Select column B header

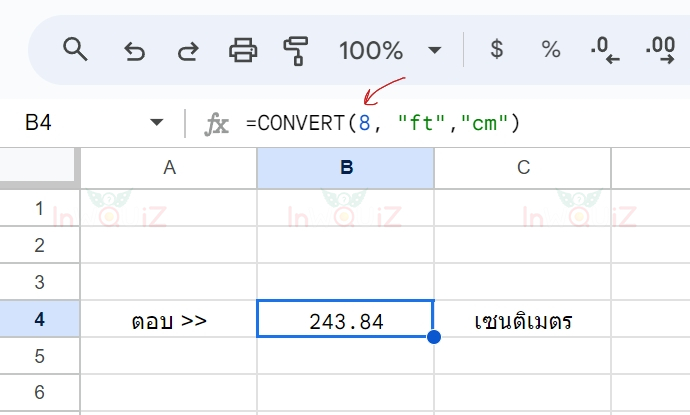(x=346, y=168)
